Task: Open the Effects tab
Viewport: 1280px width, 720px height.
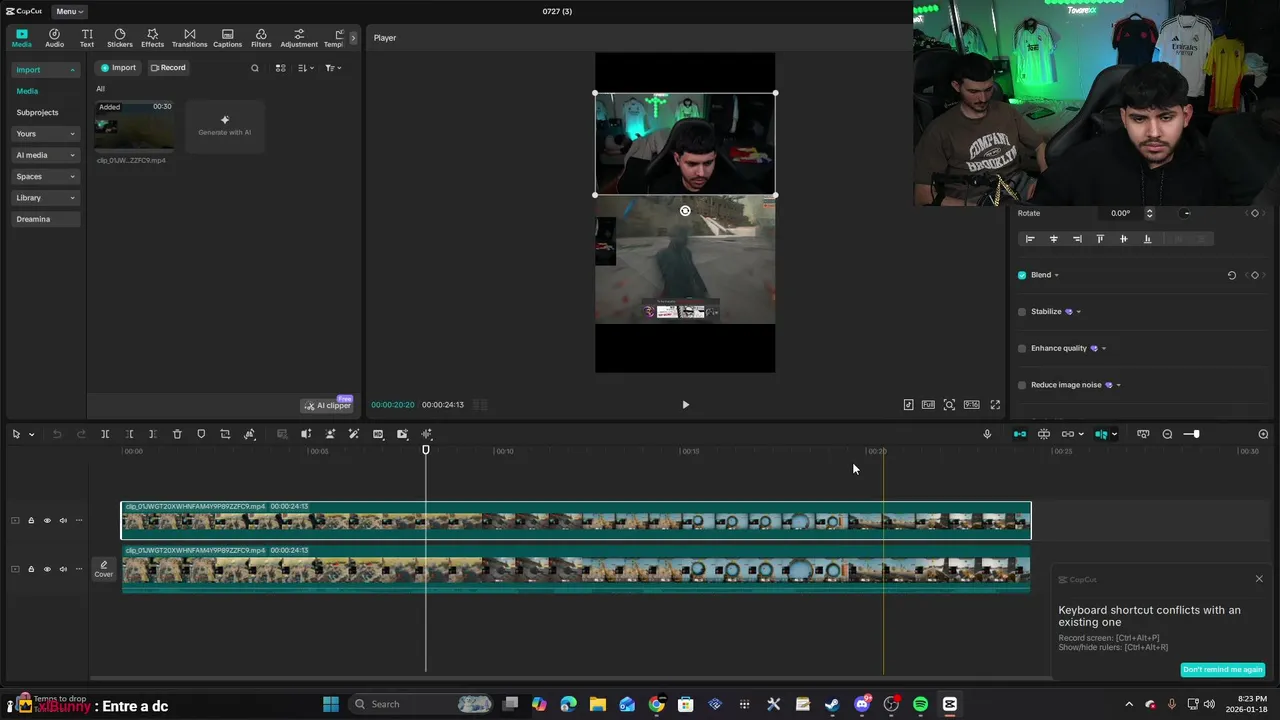Action: (x=152, y=38)
